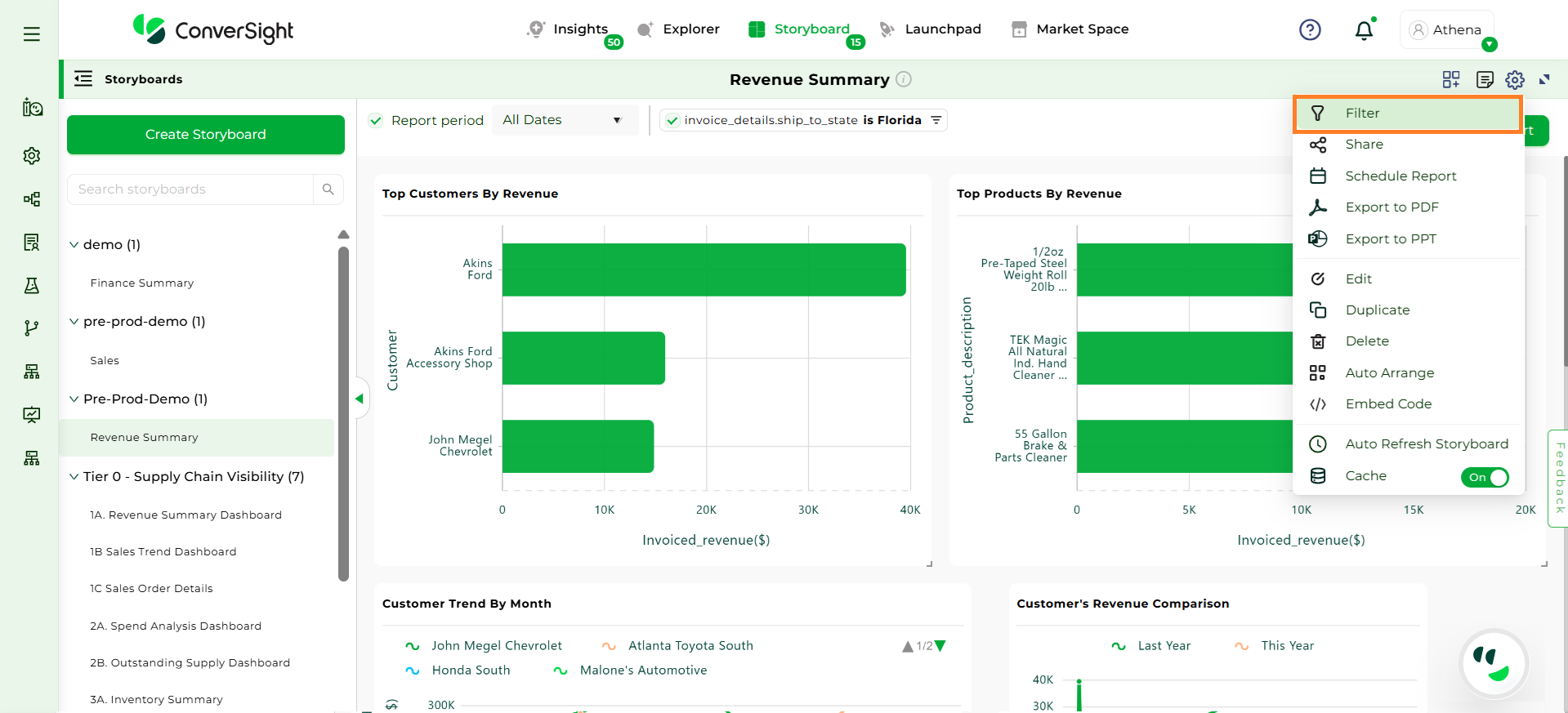Click the search storyboards magnifier icon
The image size is (1568, 713).
point(328,189)
